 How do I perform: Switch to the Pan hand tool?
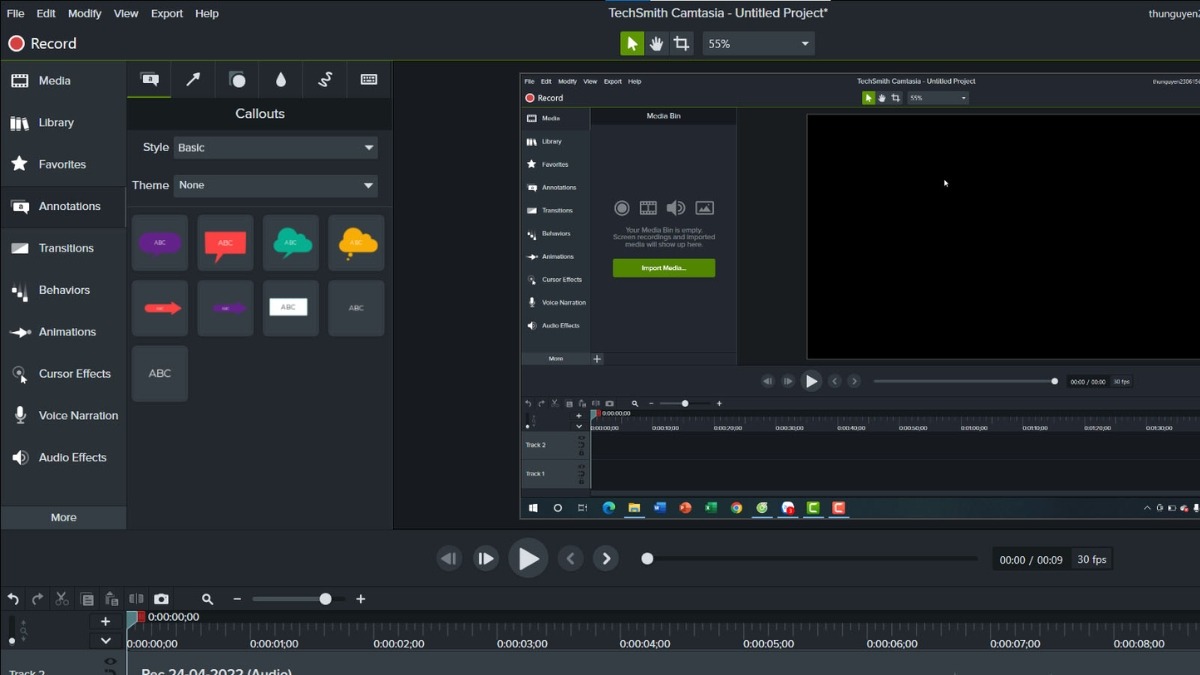pyautogui.click(x=656, y=43)
